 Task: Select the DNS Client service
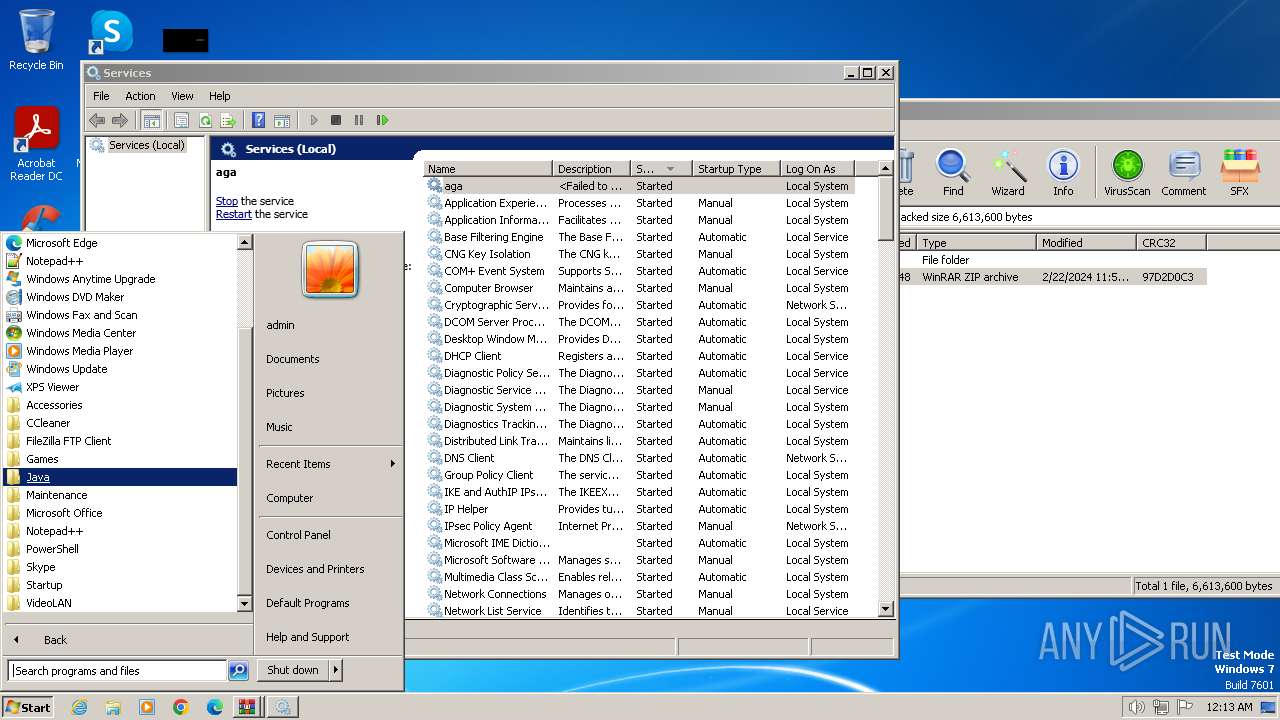pyautogui.click(x=640, y=458)
